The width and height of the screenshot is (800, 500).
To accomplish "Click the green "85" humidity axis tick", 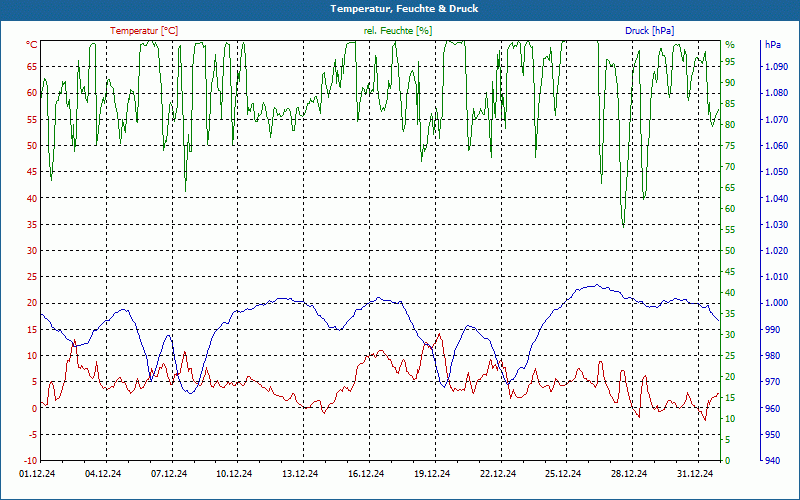I will [730, 104].
